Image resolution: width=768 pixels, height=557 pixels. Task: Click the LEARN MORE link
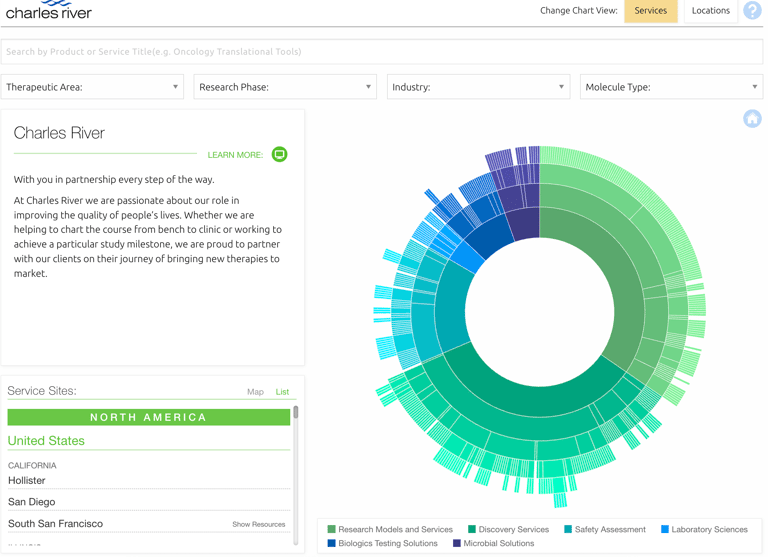pyautogui.click(x=235, y=155)
